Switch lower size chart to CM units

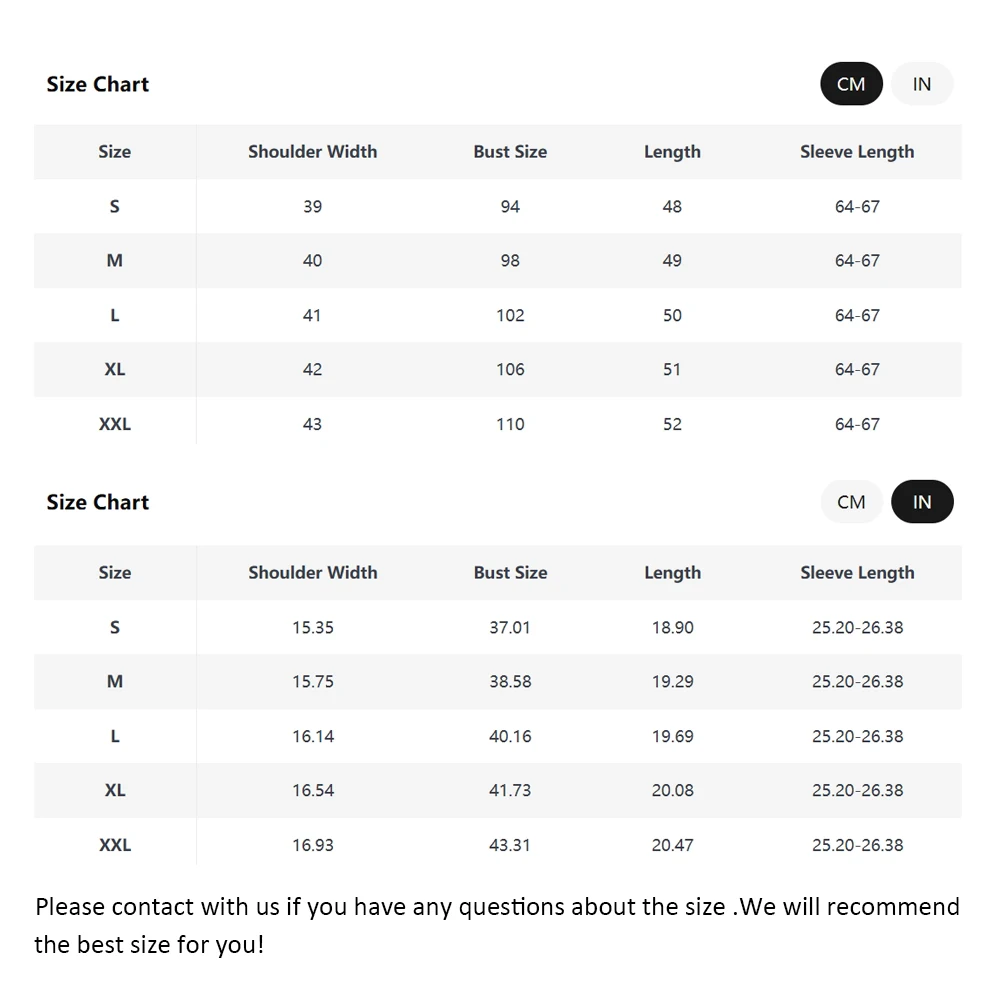(851, 502)
